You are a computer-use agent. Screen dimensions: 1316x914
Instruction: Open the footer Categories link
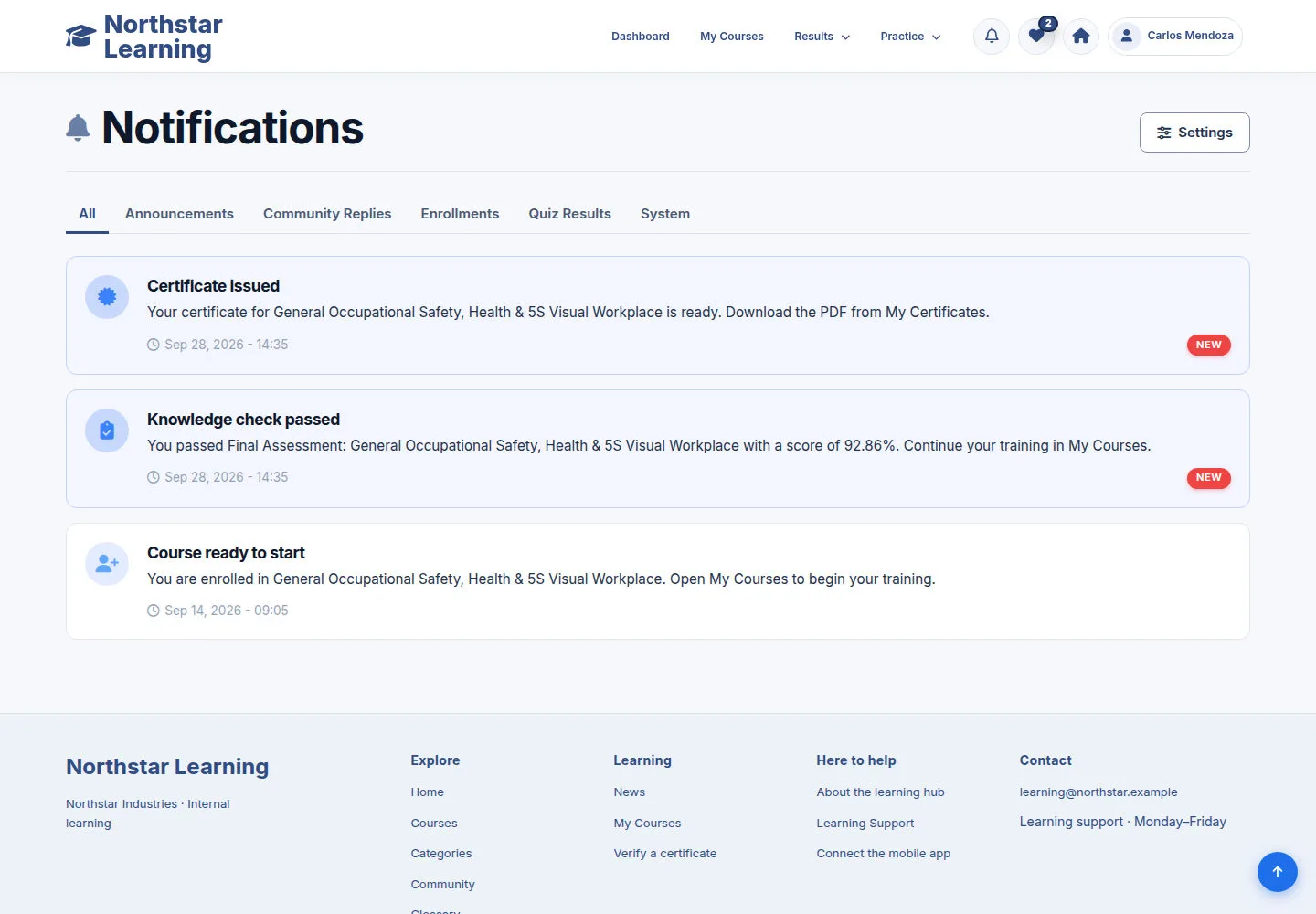441,854
